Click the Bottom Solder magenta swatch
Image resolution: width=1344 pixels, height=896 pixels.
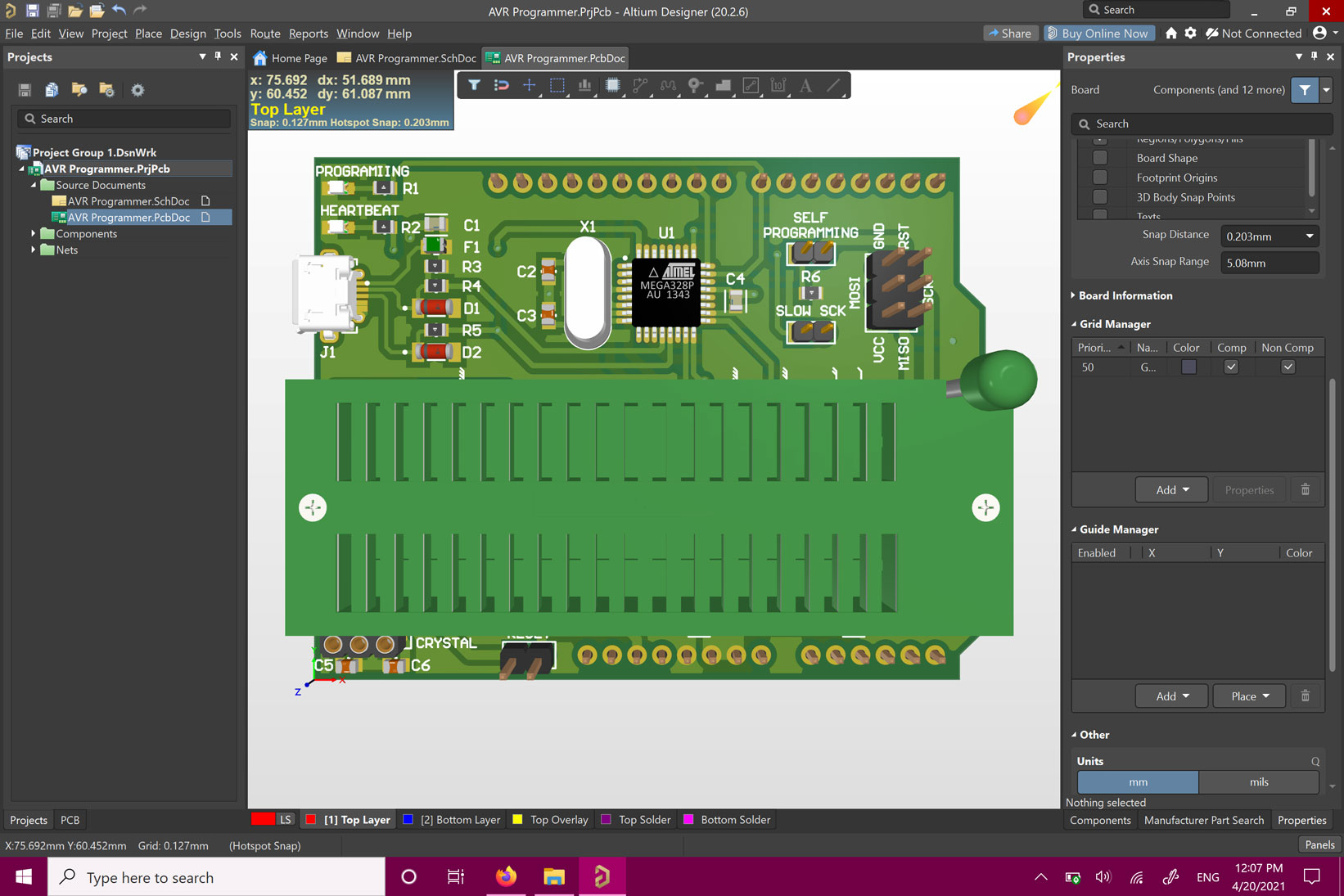point(688,819)
